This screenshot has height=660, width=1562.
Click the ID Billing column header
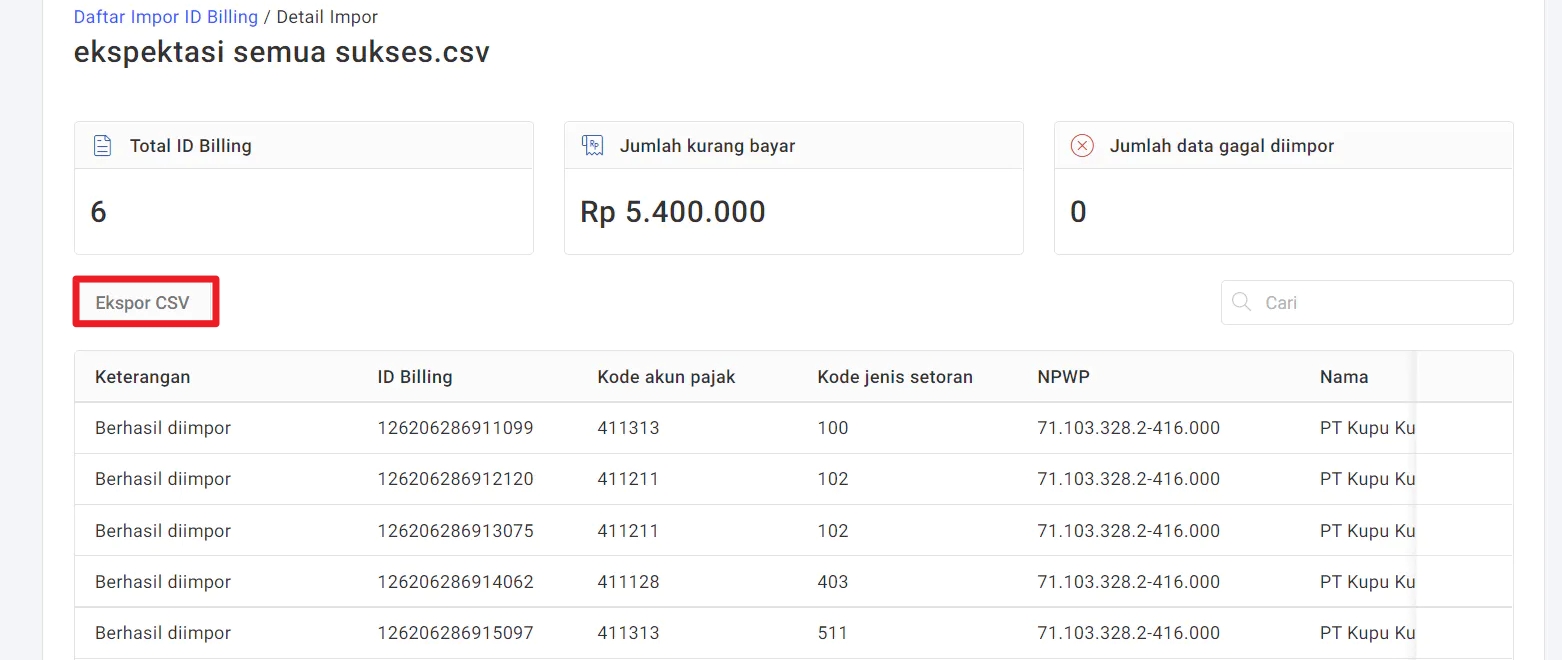point(415,377)
